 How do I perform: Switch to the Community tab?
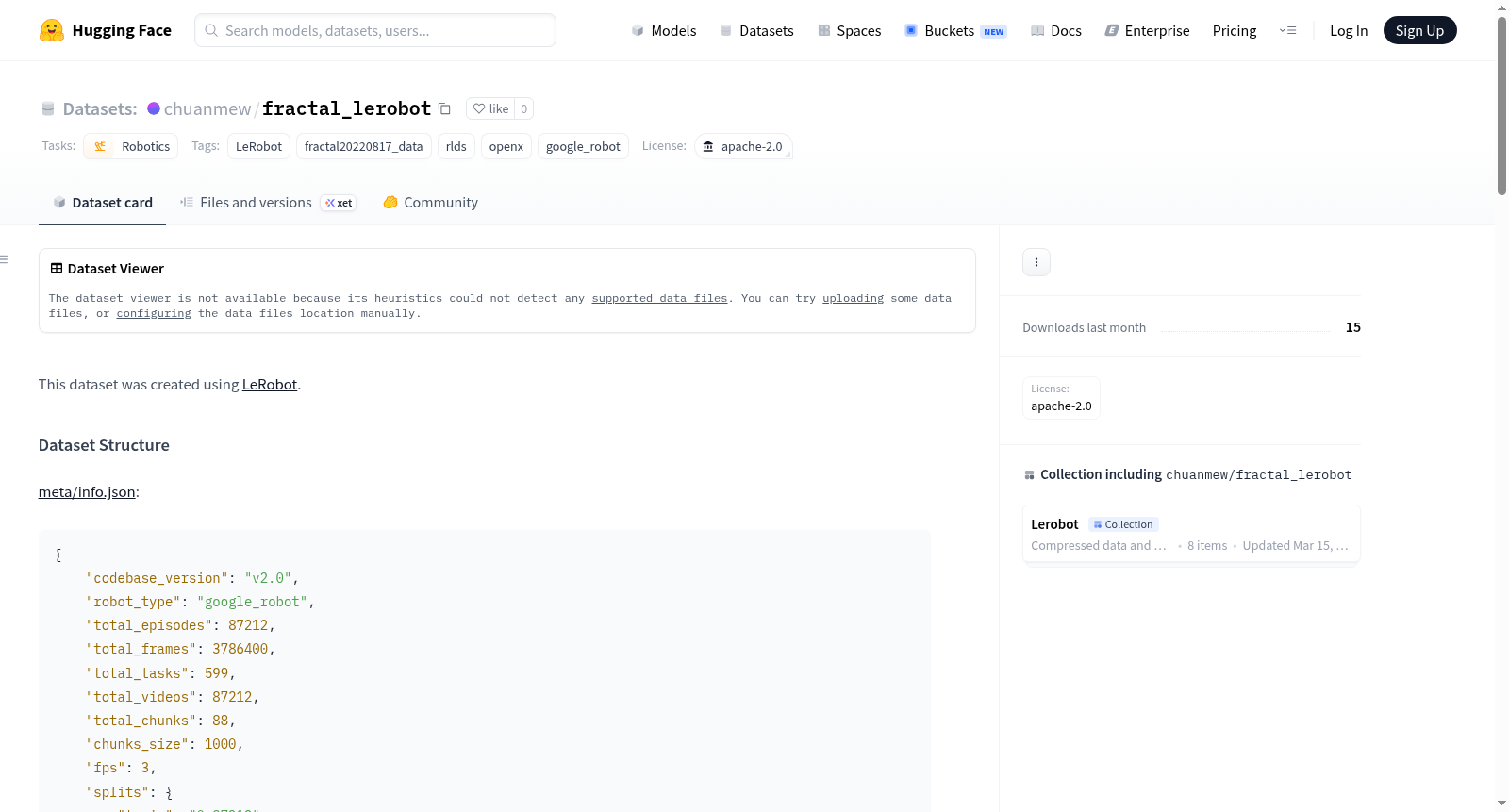430,203
